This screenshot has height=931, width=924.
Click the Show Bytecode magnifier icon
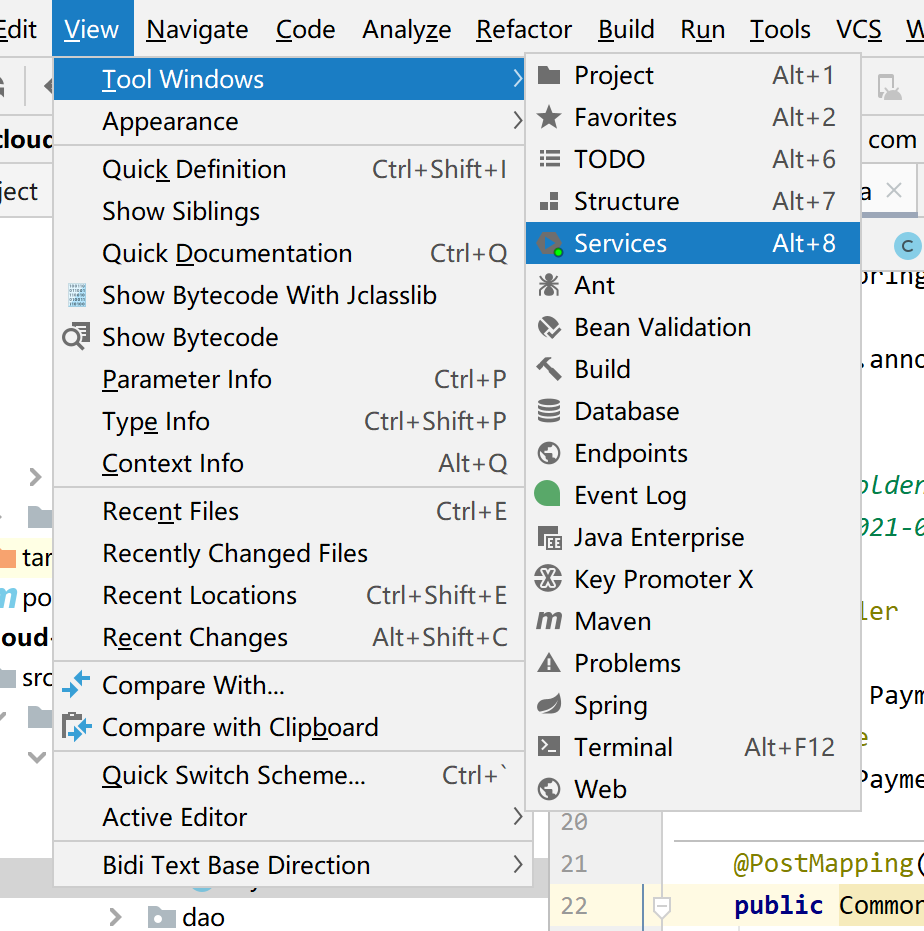(77, 337)
